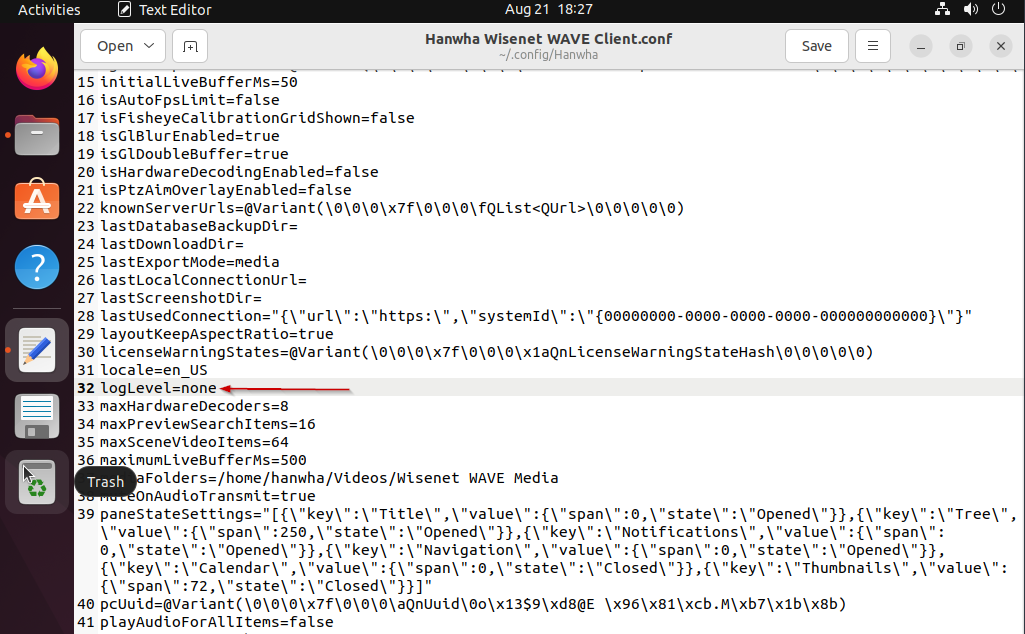Viewport: 1025px width, 634px height.
Task: Close the Text Editor window
Action: click(1000, 46)
